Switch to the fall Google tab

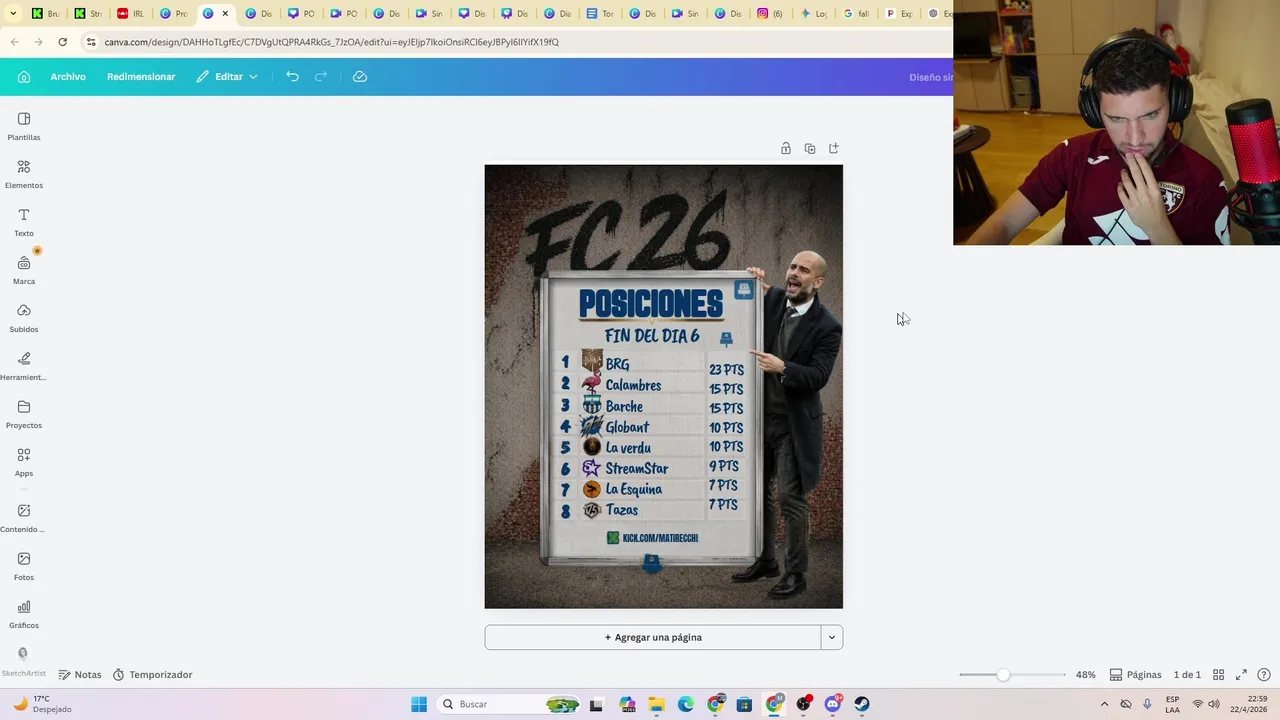tap(856, 14)
